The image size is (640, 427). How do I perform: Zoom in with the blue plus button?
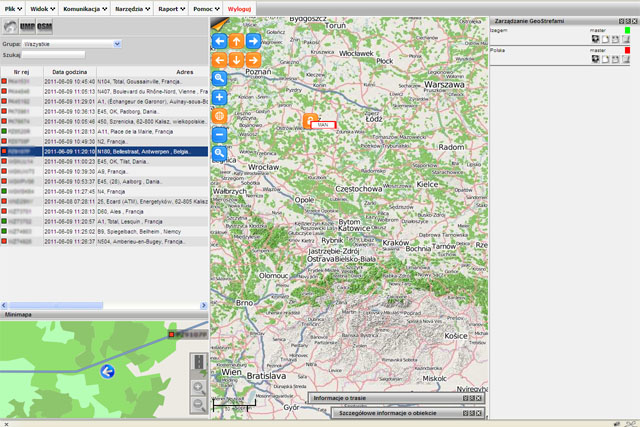220,97
